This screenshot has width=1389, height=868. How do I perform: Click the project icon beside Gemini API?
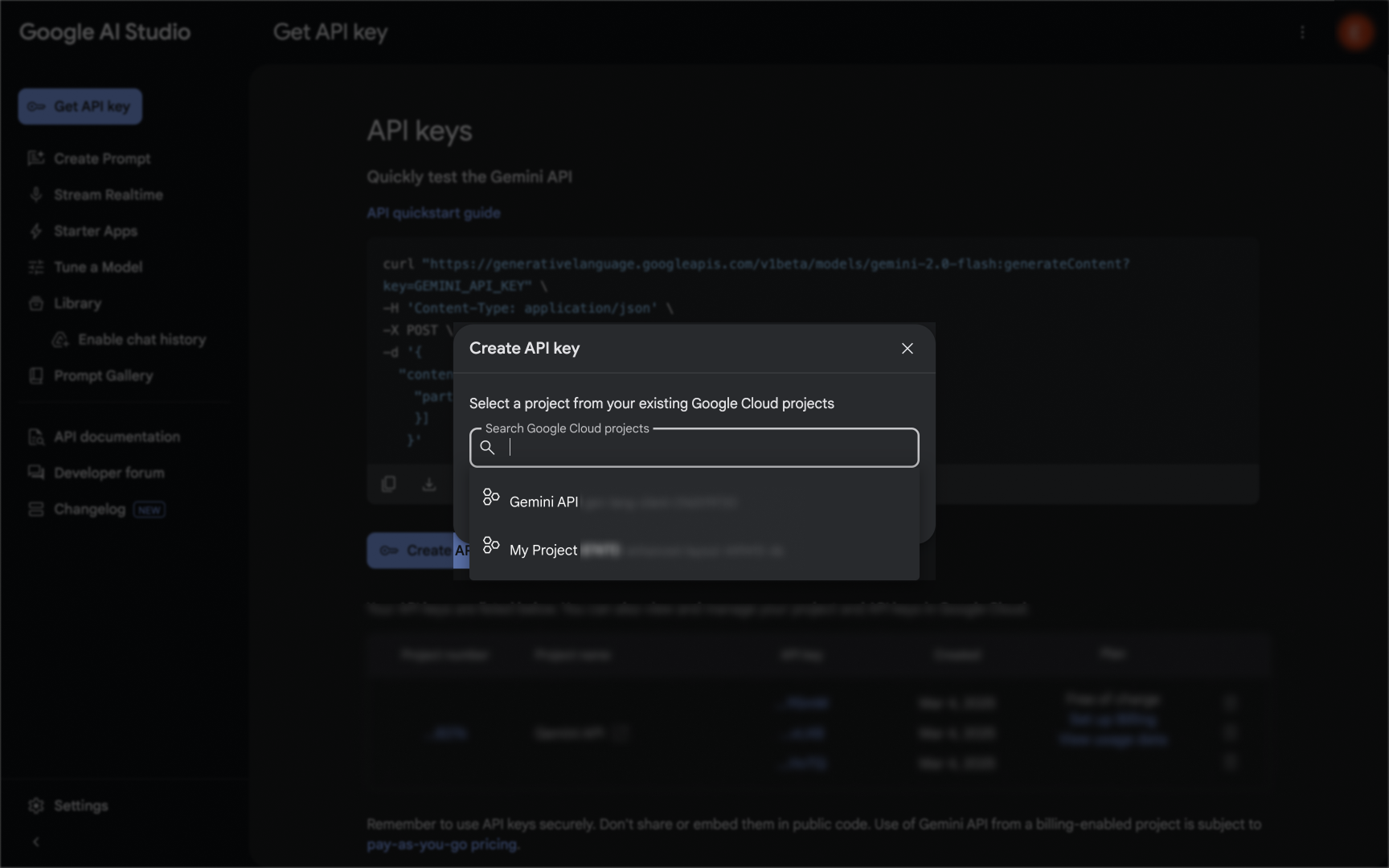(x=491, y=497)
